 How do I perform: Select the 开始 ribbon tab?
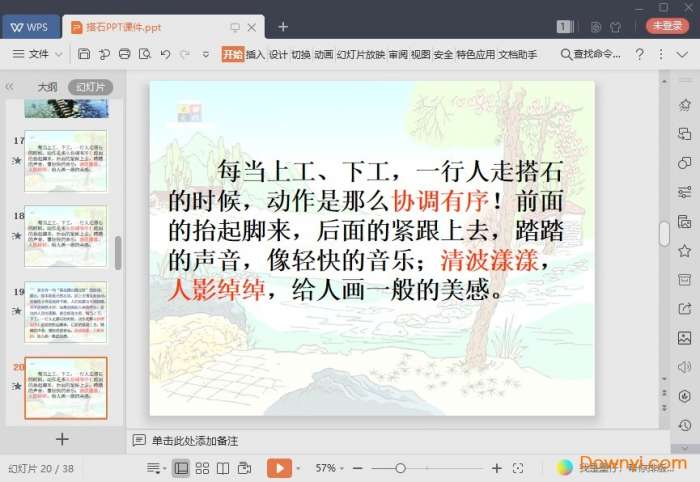pyautogui.click(x=233, y=54)
